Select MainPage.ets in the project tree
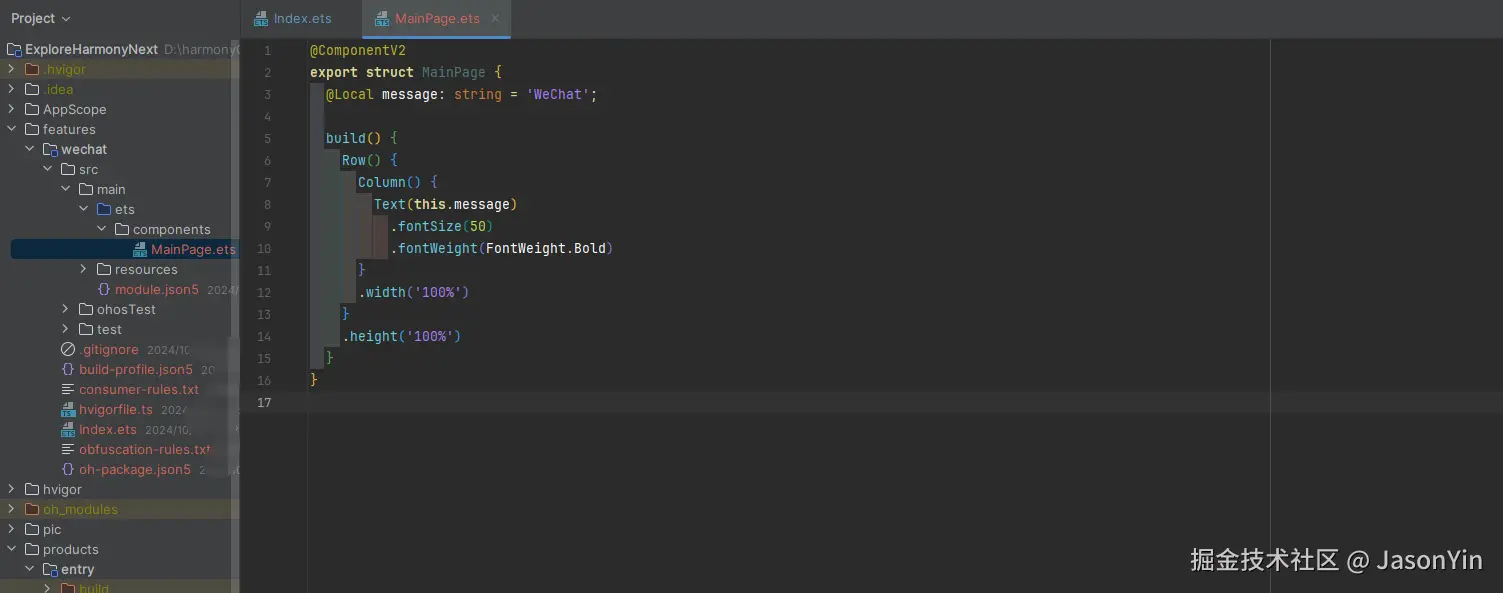The image size is (1503, 593). tap(124, 249)
